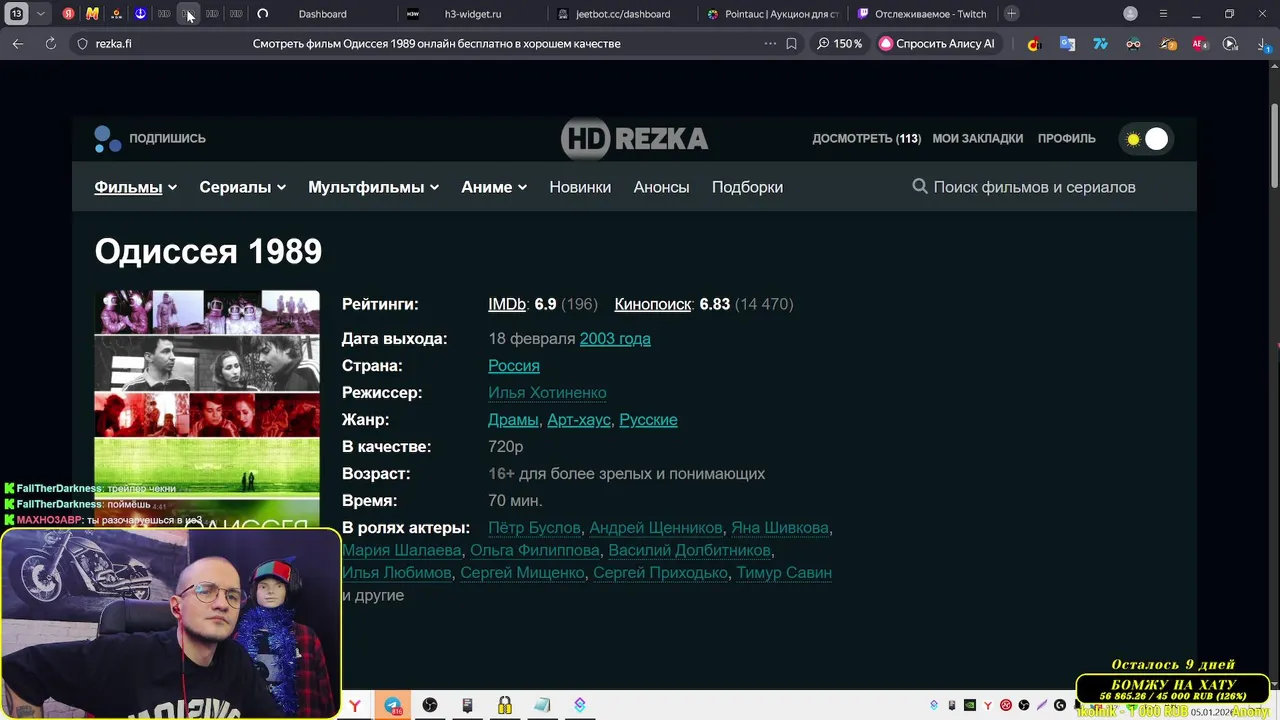The image size is (1280, 720).
Task: Open the address bar three-dots menu
Action: 770,44
